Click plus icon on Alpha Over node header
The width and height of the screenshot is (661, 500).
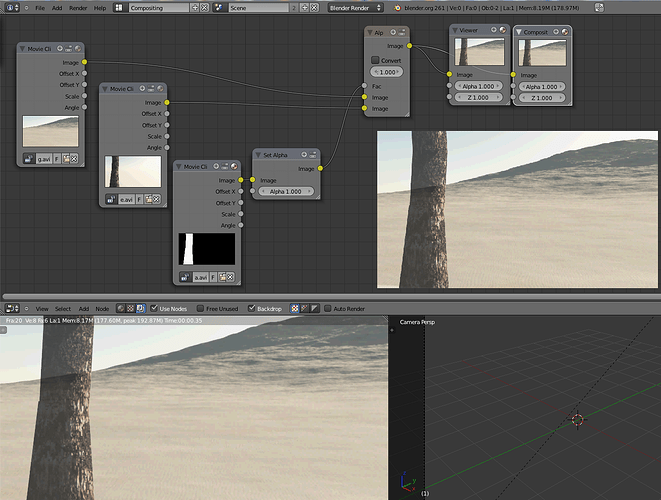click(x=393, y=32)
